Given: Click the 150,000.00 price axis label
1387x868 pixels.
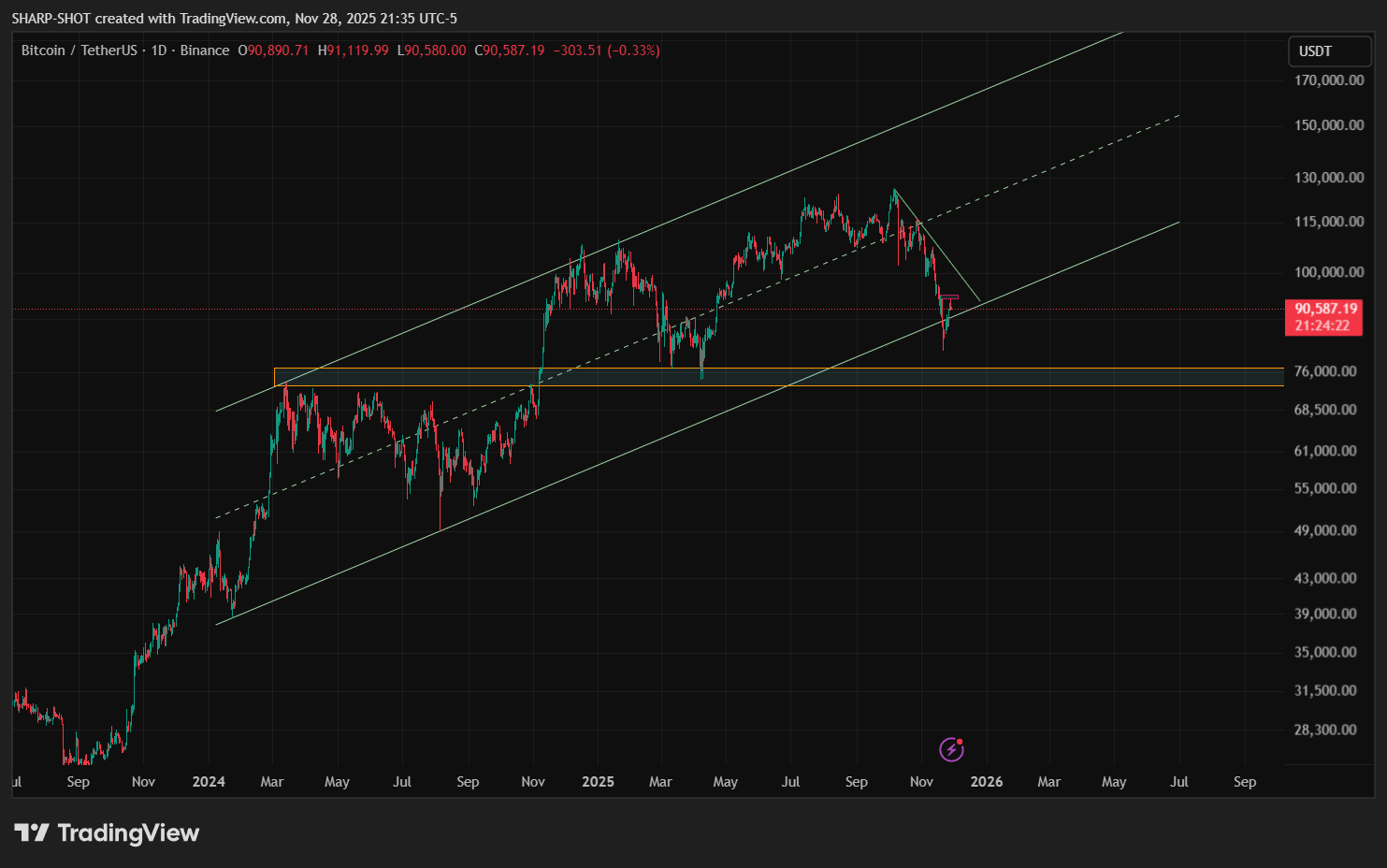Looking at the screenshot, I should click(x=1329, y=125).
